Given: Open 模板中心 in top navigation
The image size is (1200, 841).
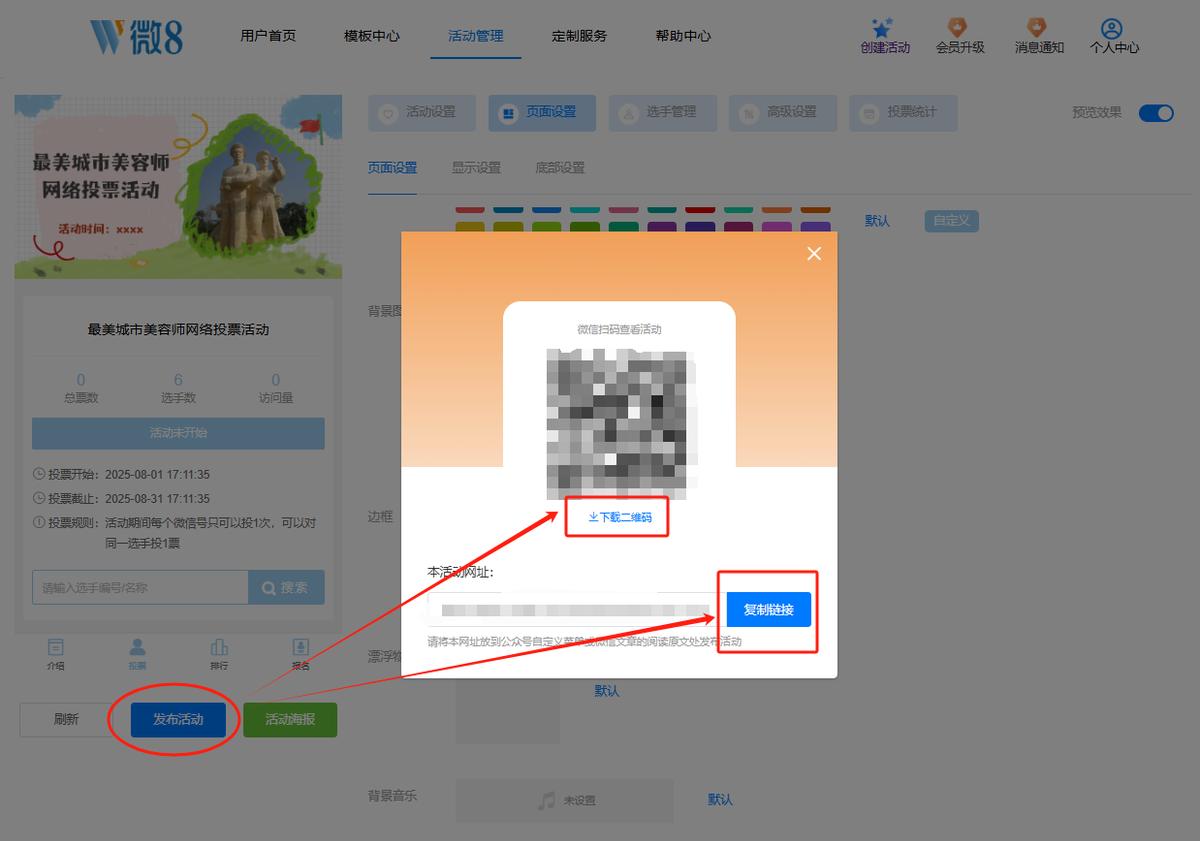Looking at the screenshot, I should (372, 36).
